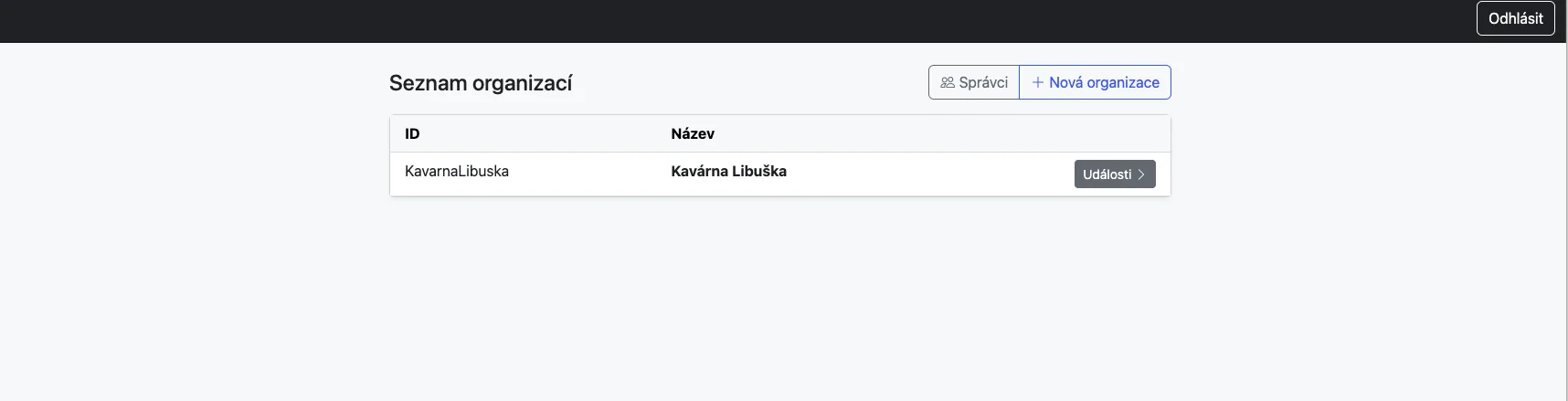Open the Správci administrators page

click(974, 82)
